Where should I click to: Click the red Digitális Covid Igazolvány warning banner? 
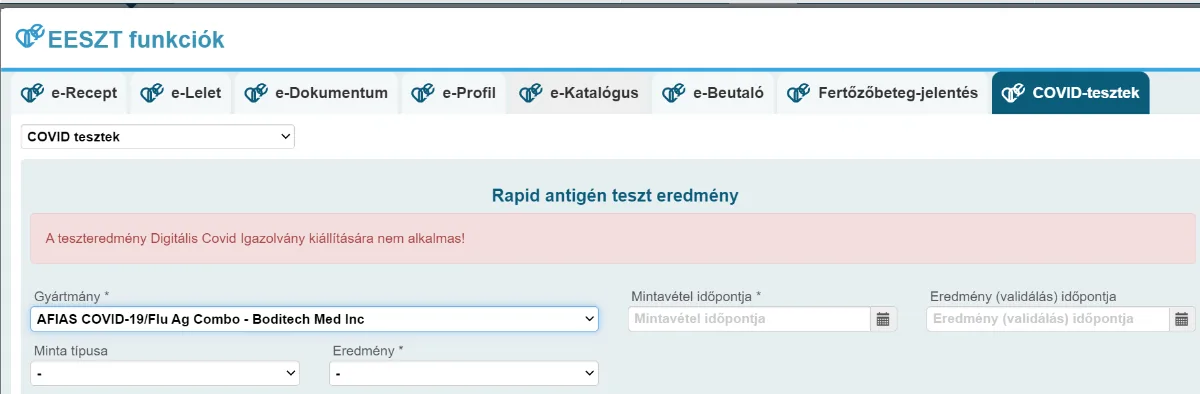(x=612, y=238)
